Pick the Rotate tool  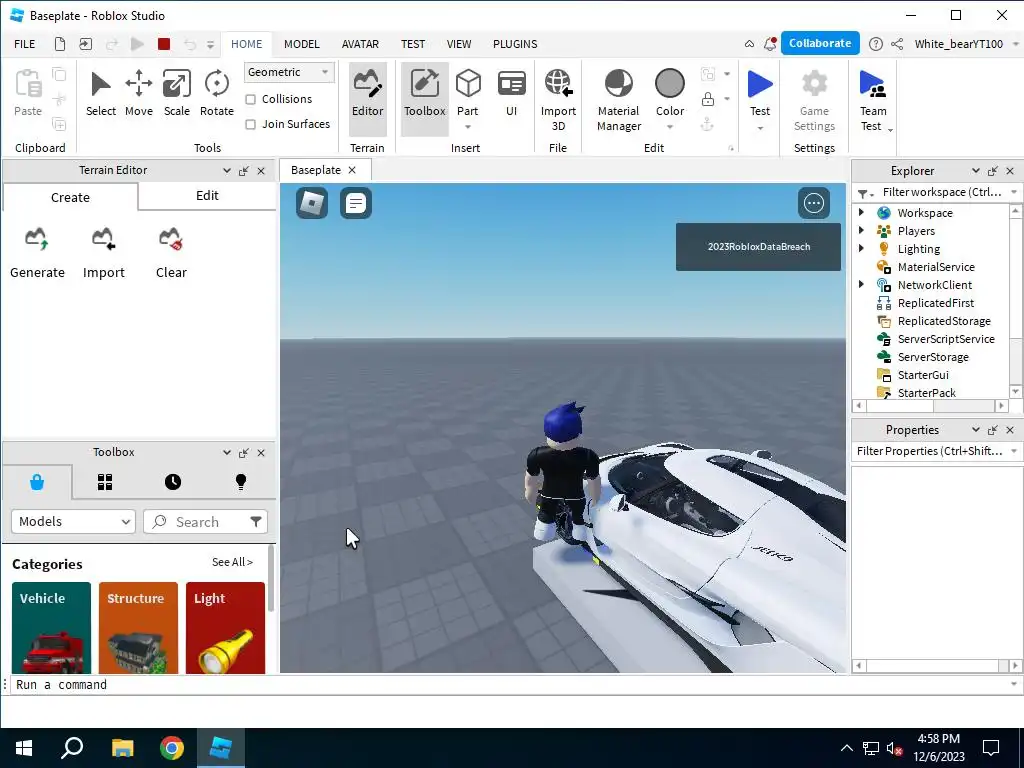point(216,95)
